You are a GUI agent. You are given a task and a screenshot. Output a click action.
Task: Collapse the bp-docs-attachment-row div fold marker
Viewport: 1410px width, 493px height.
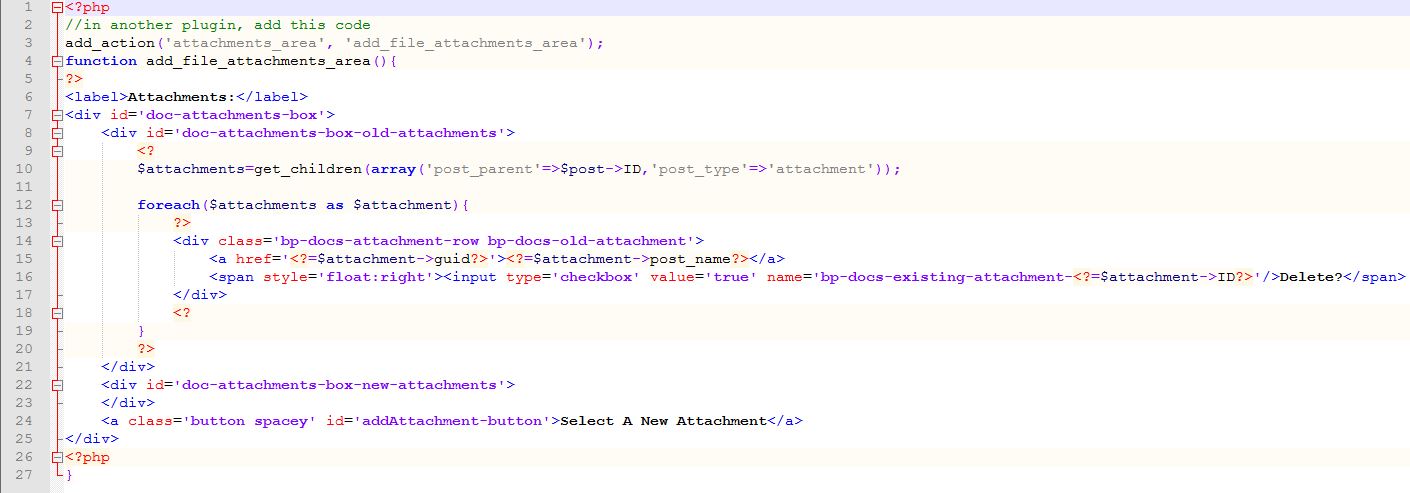point(57,241)
